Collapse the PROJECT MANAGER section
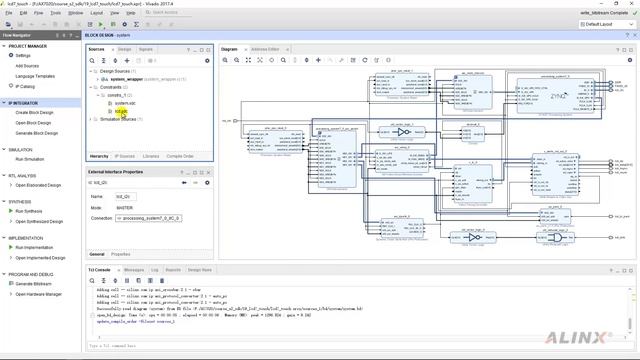The width and height of the screenshot is (640, 360). [x=4, y=46]
